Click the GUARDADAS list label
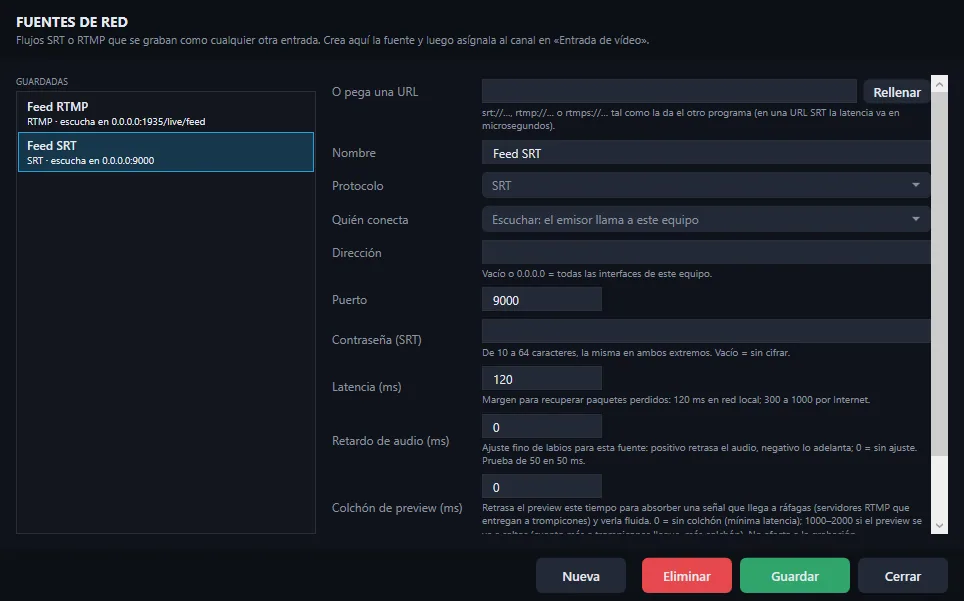Image resolution: width=964 pixels, height=601 pixels. click(42, 82)
